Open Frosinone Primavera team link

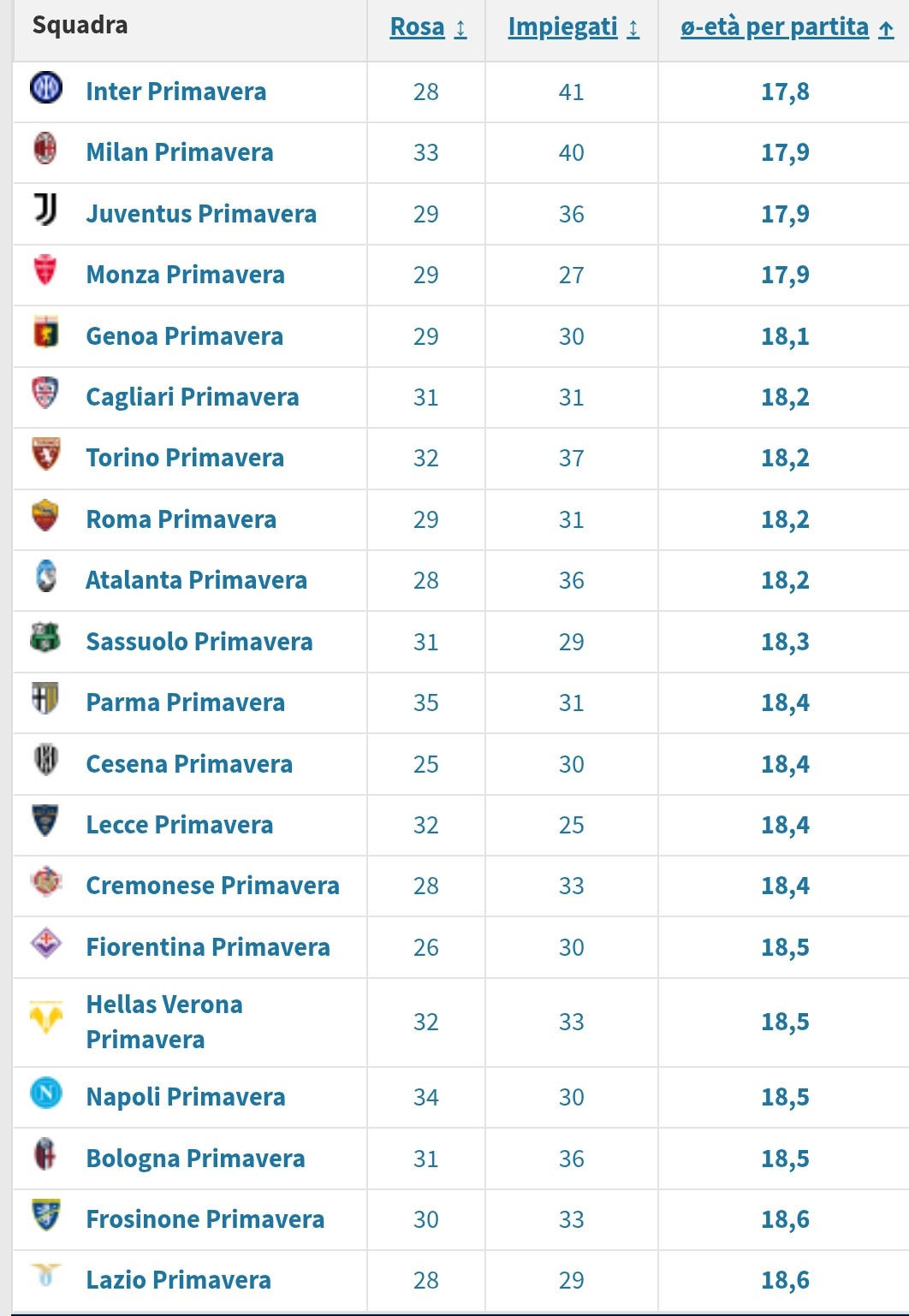point(205,1219)
